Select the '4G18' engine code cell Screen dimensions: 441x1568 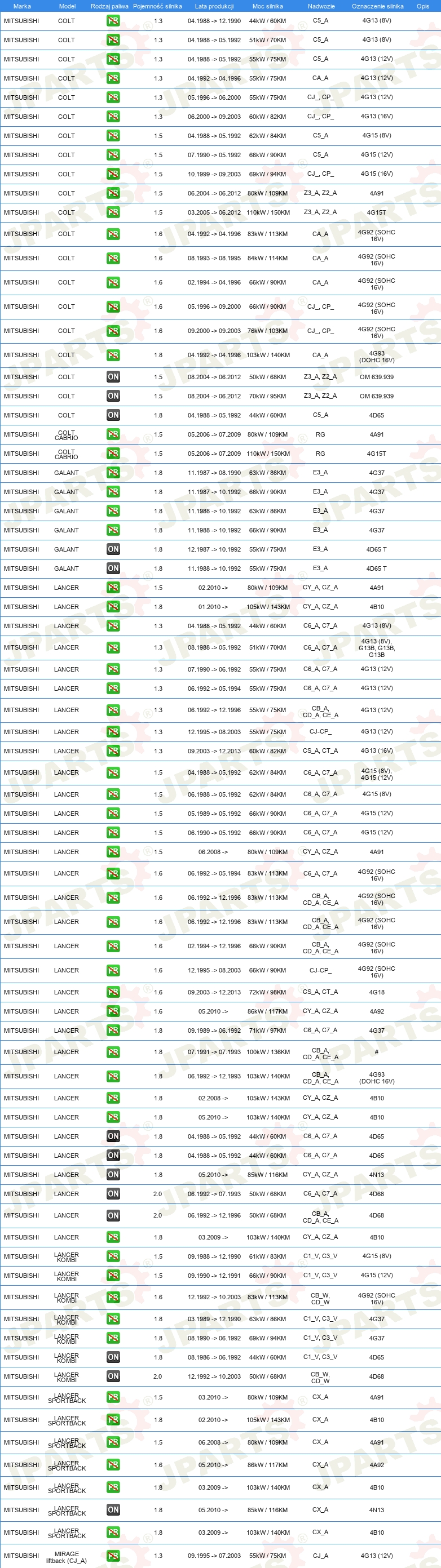pyautogui.click(x=377, y=992)
